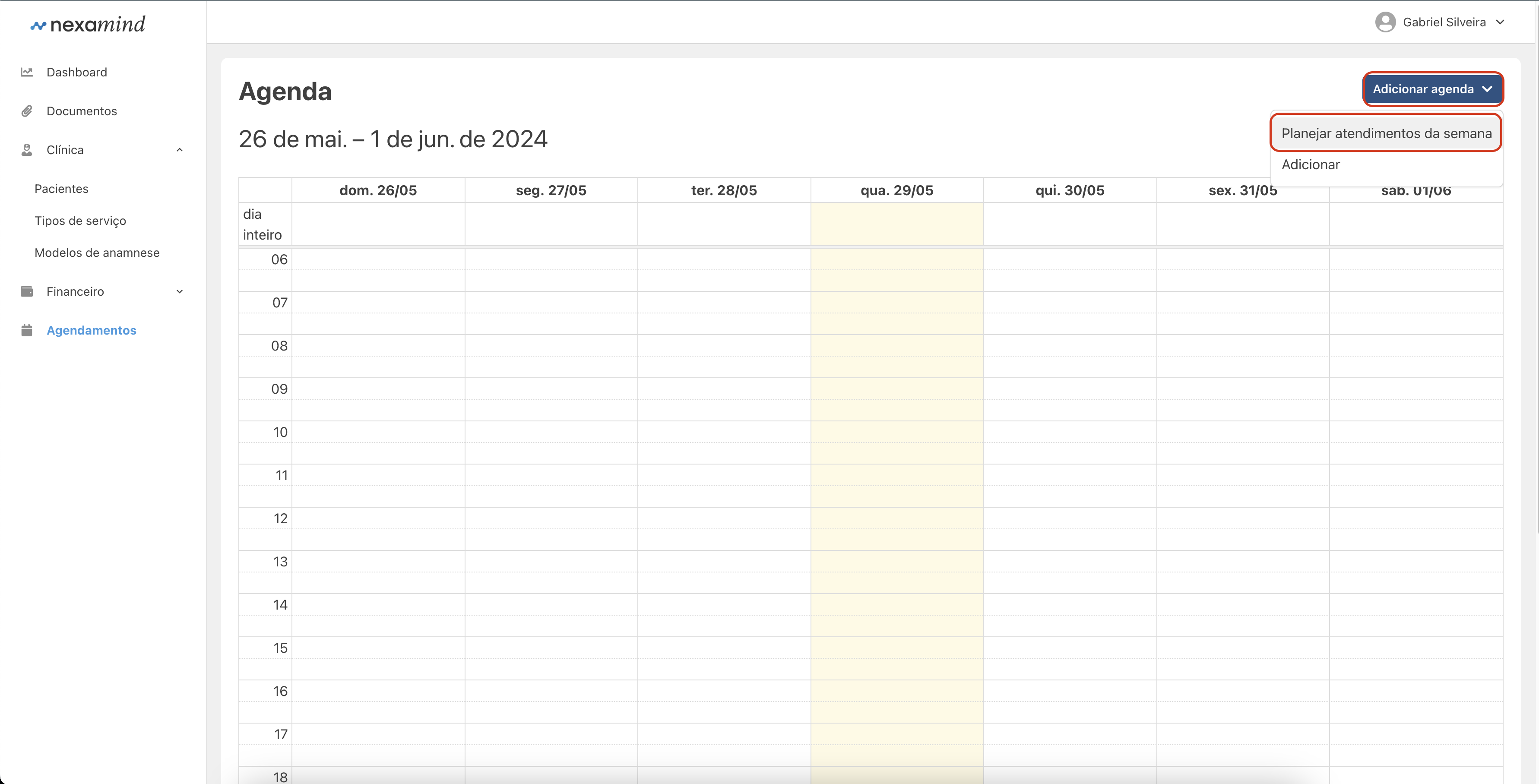Click the Agenda heading

coord(285,92)
